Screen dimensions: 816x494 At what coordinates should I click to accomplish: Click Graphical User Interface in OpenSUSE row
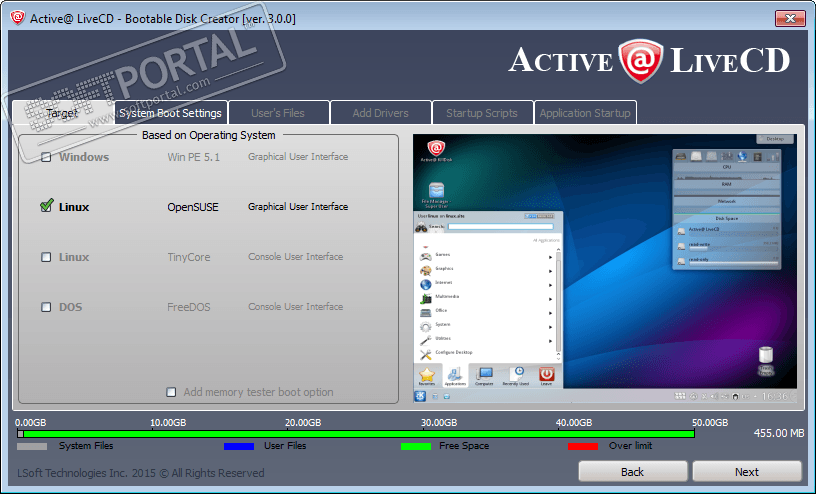pyautogui.click(x=298, y=206)
